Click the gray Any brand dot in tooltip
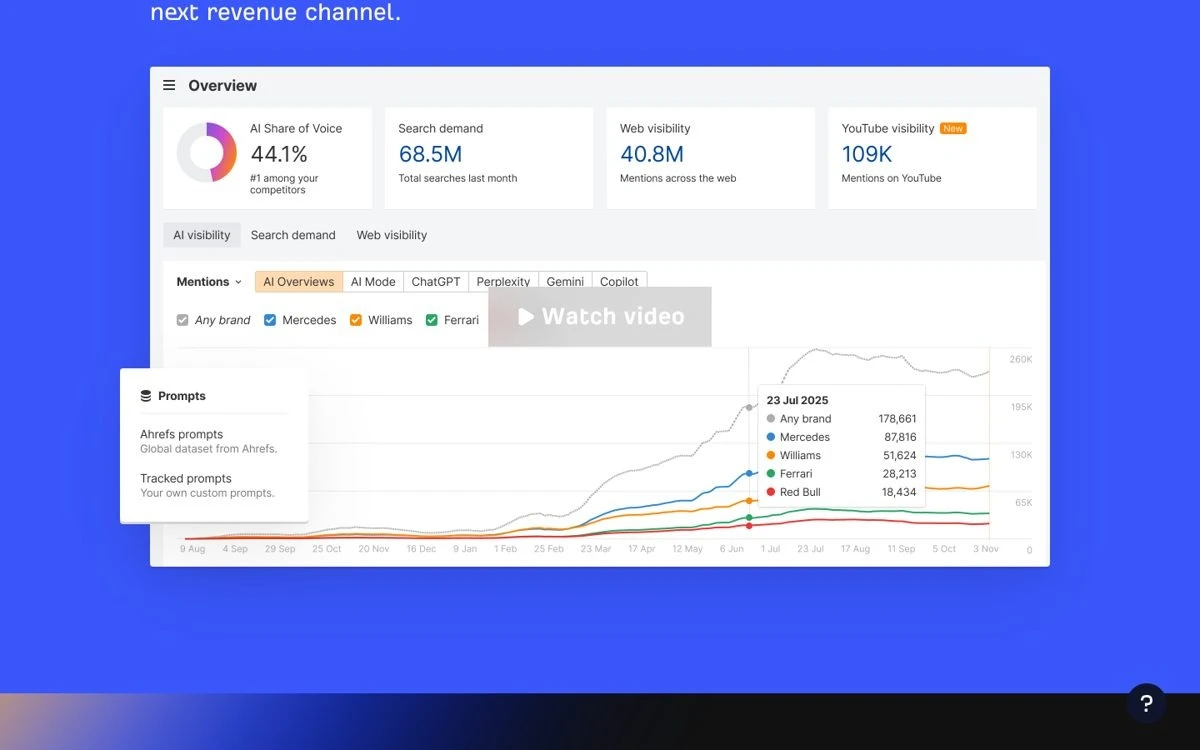This screenshot has width=1200, height=750. [x=771, y=419]
